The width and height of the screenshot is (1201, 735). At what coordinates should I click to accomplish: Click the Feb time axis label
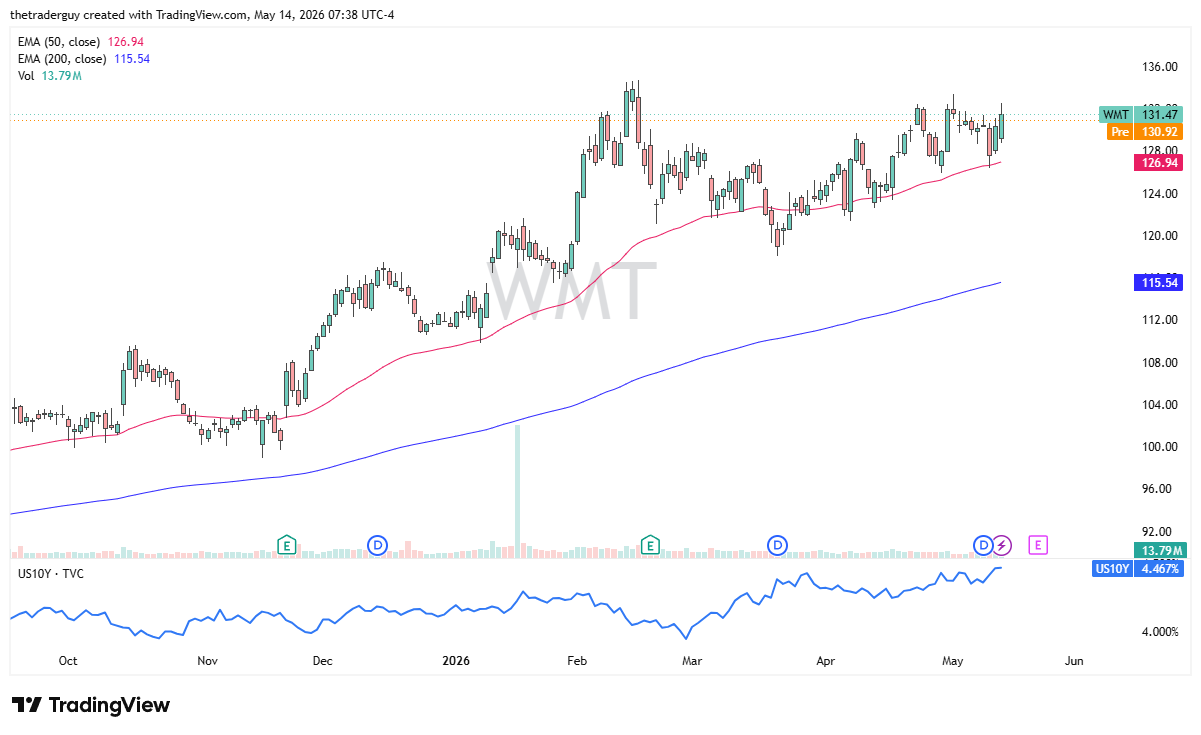pyautogui.click(x=576, y=661)
